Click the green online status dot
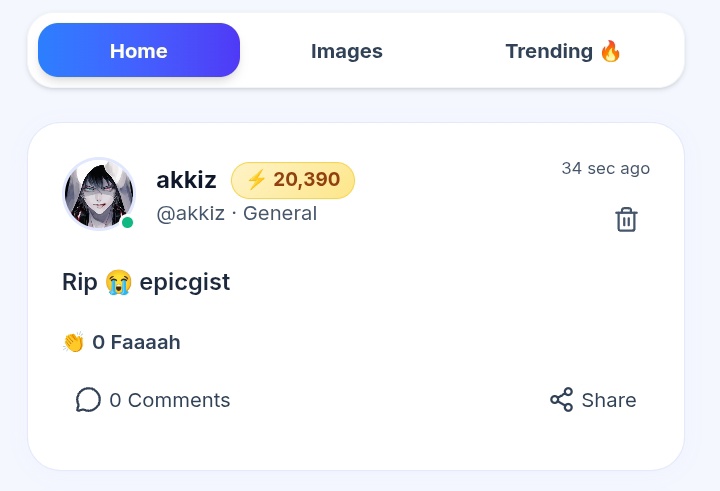 pyautogui.click(x=128, y=223)
